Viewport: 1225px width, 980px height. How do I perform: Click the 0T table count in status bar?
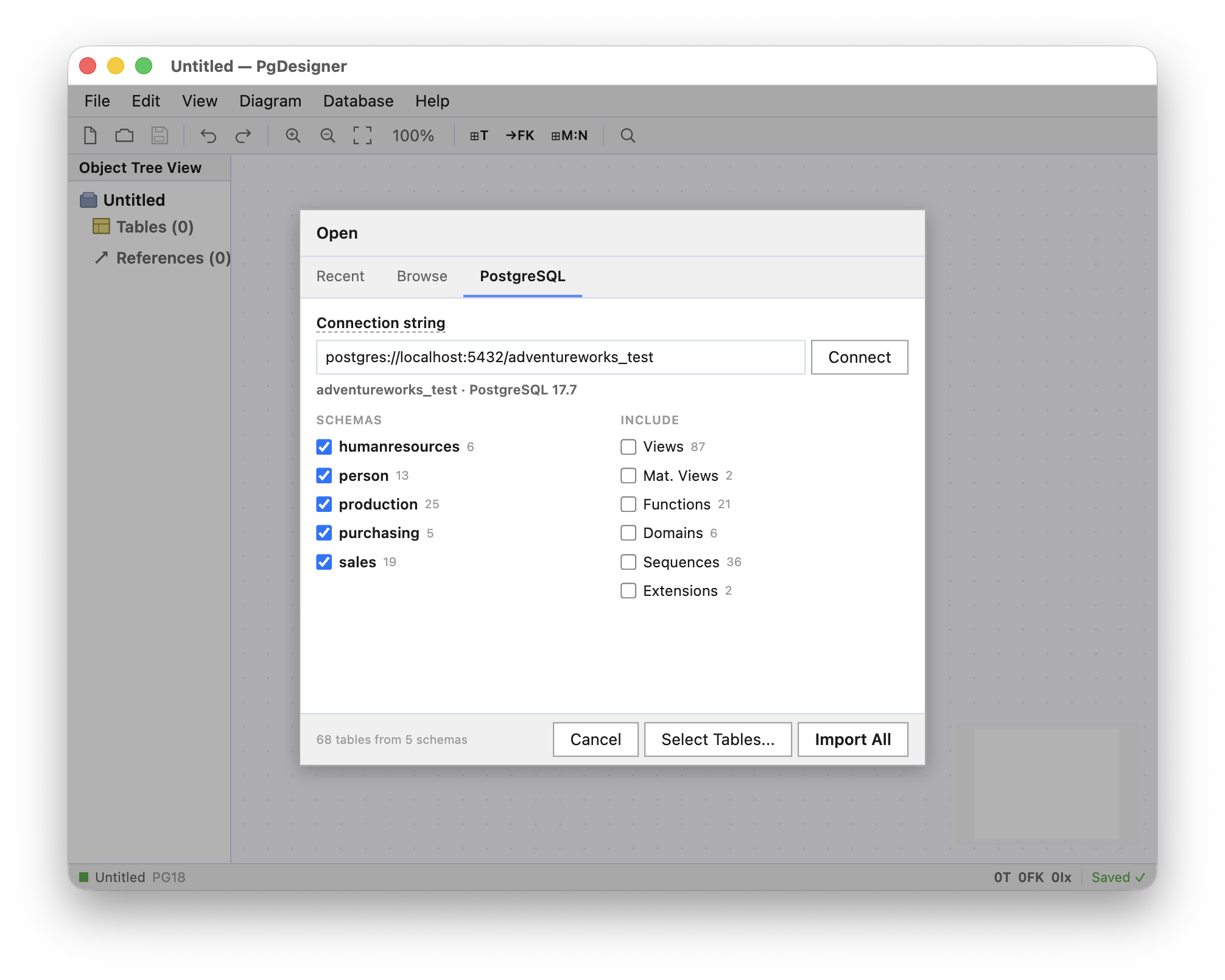coord(1002,877)
